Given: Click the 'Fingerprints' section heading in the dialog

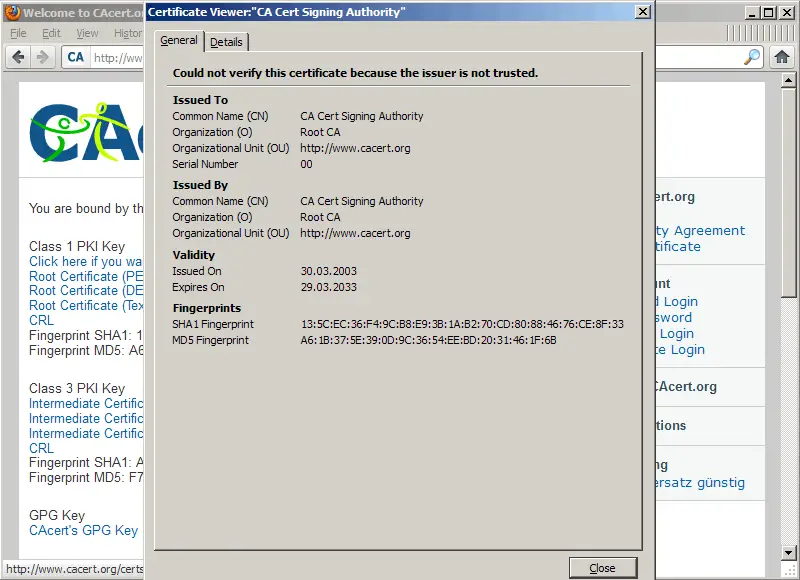Looking at the screenshot, I should click(207, 308).
